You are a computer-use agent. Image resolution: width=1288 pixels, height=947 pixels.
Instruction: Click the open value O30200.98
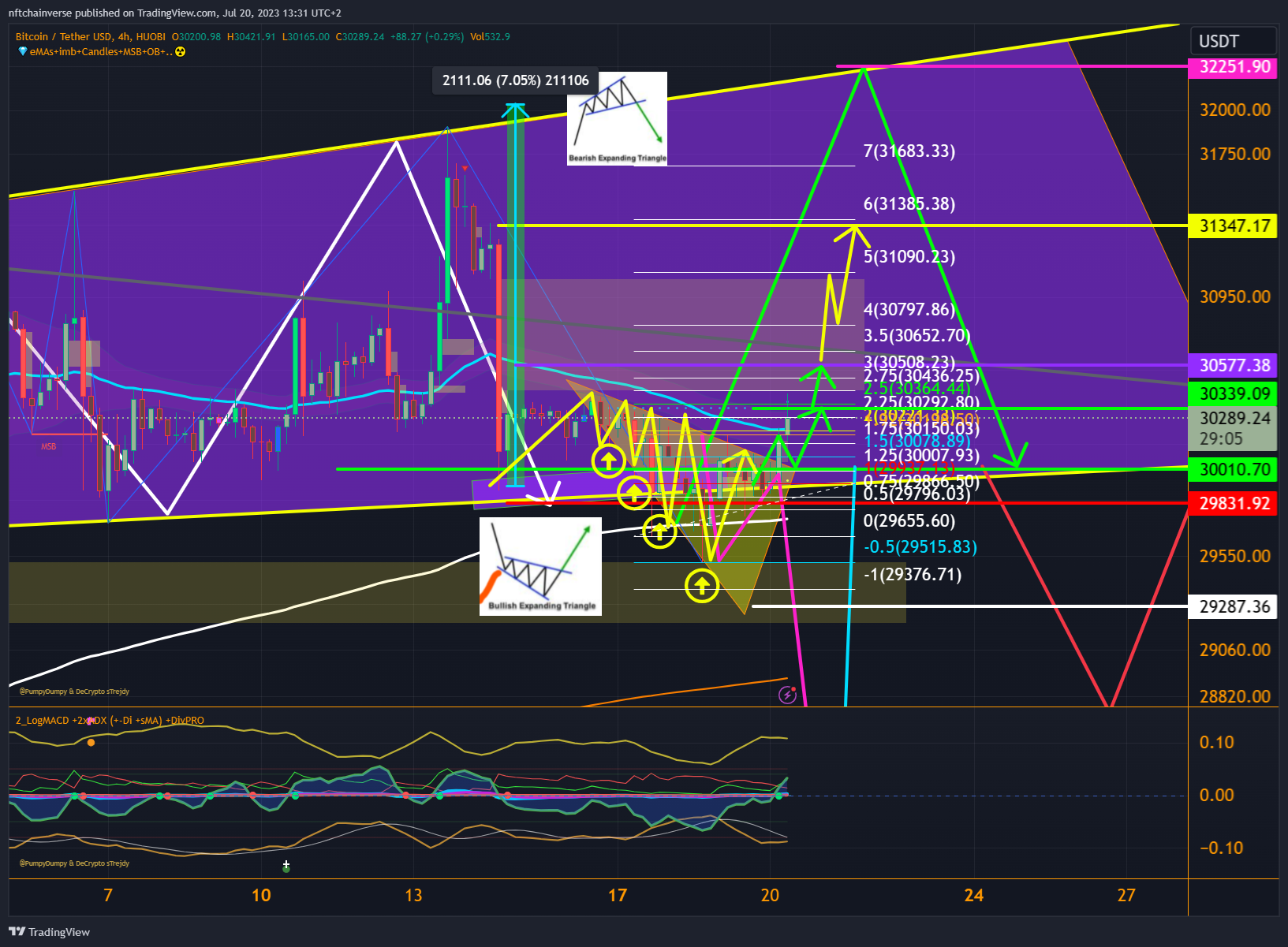click(196, 37)
